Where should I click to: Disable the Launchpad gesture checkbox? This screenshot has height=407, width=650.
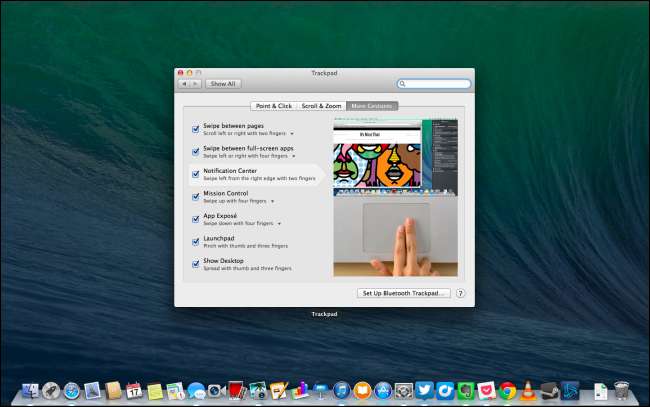(x=195, y=241)
